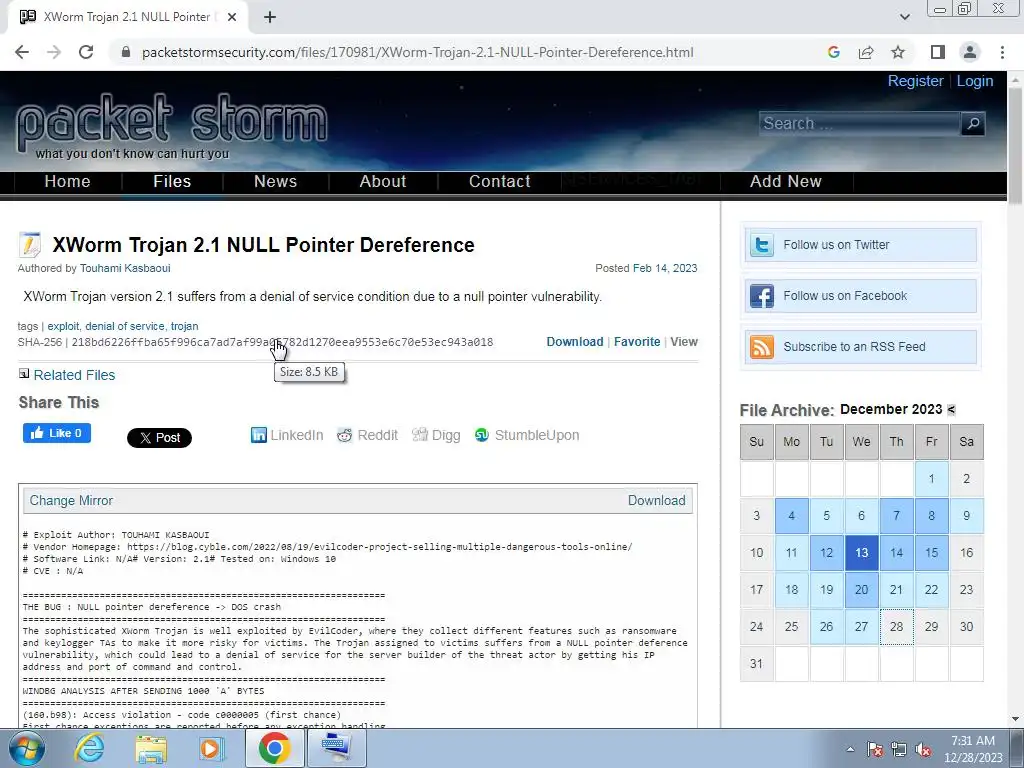Bookmark this page with the star icon
Screen dimensions: 1024x768
tap(898, 52)
